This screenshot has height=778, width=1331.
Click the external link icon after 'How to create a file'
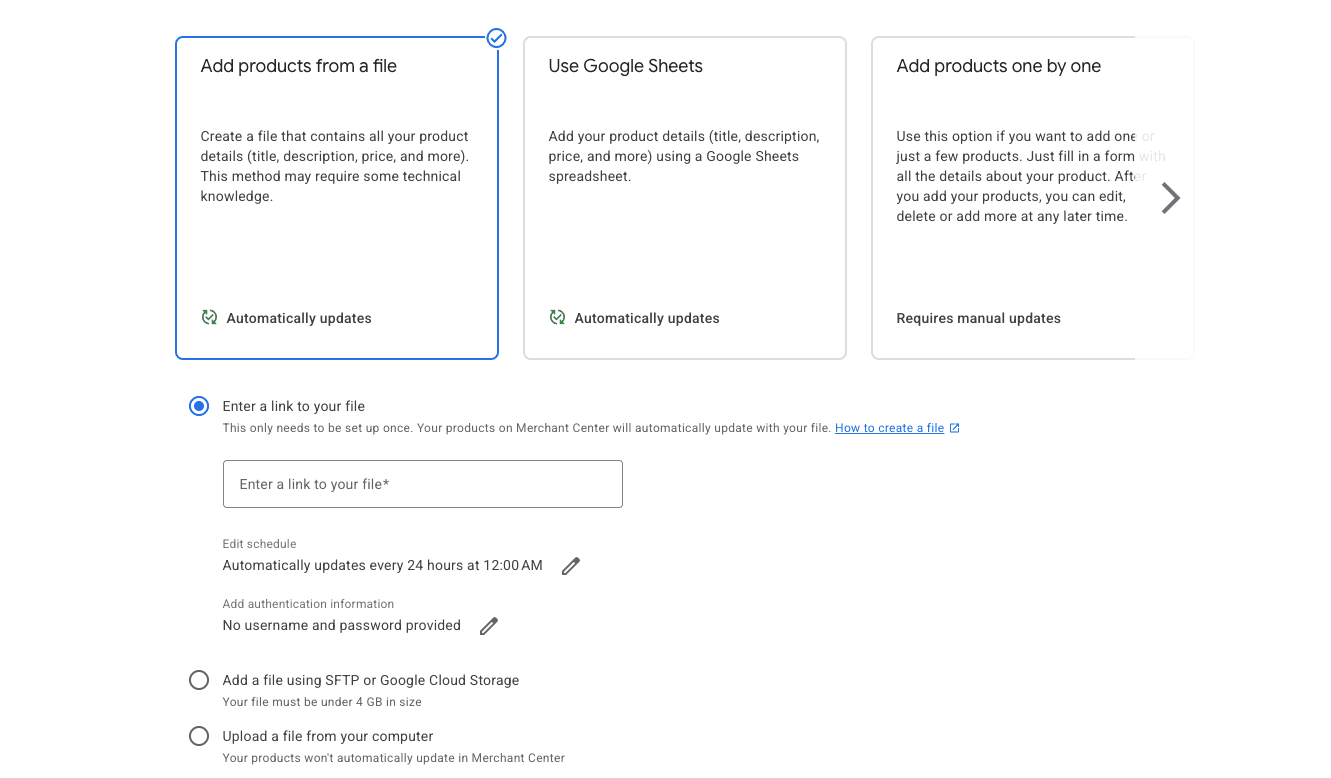[954, 427]
